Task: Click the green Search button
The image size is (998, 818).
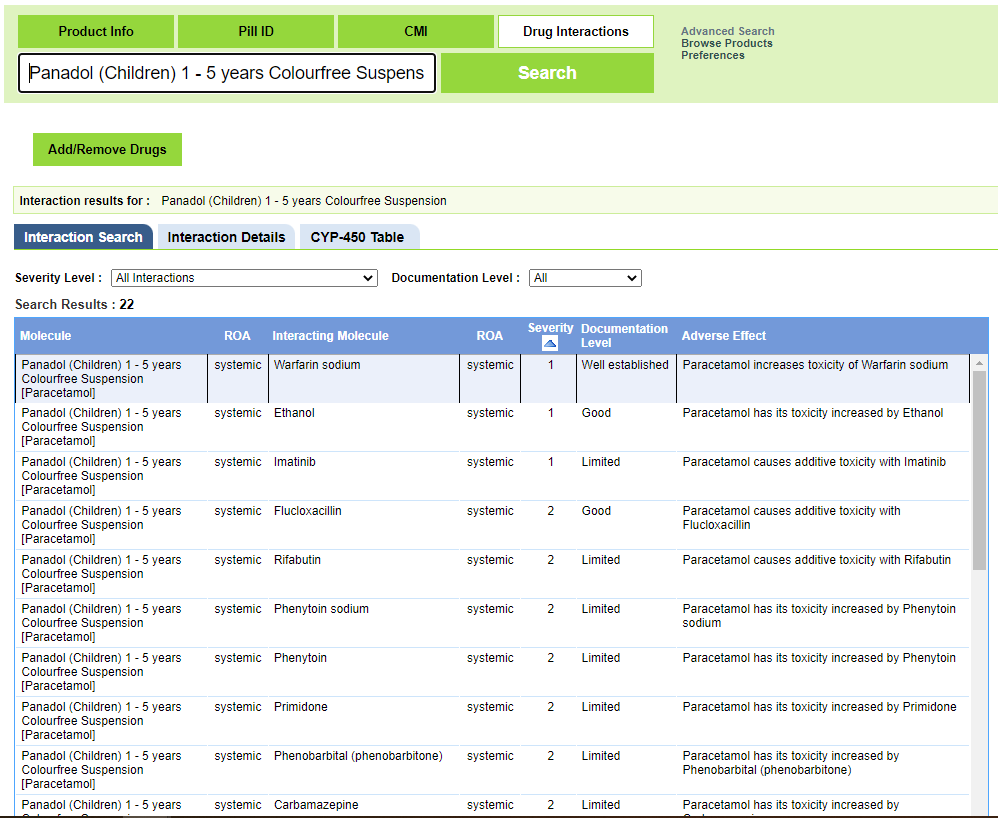Action: tap(546, 72)
